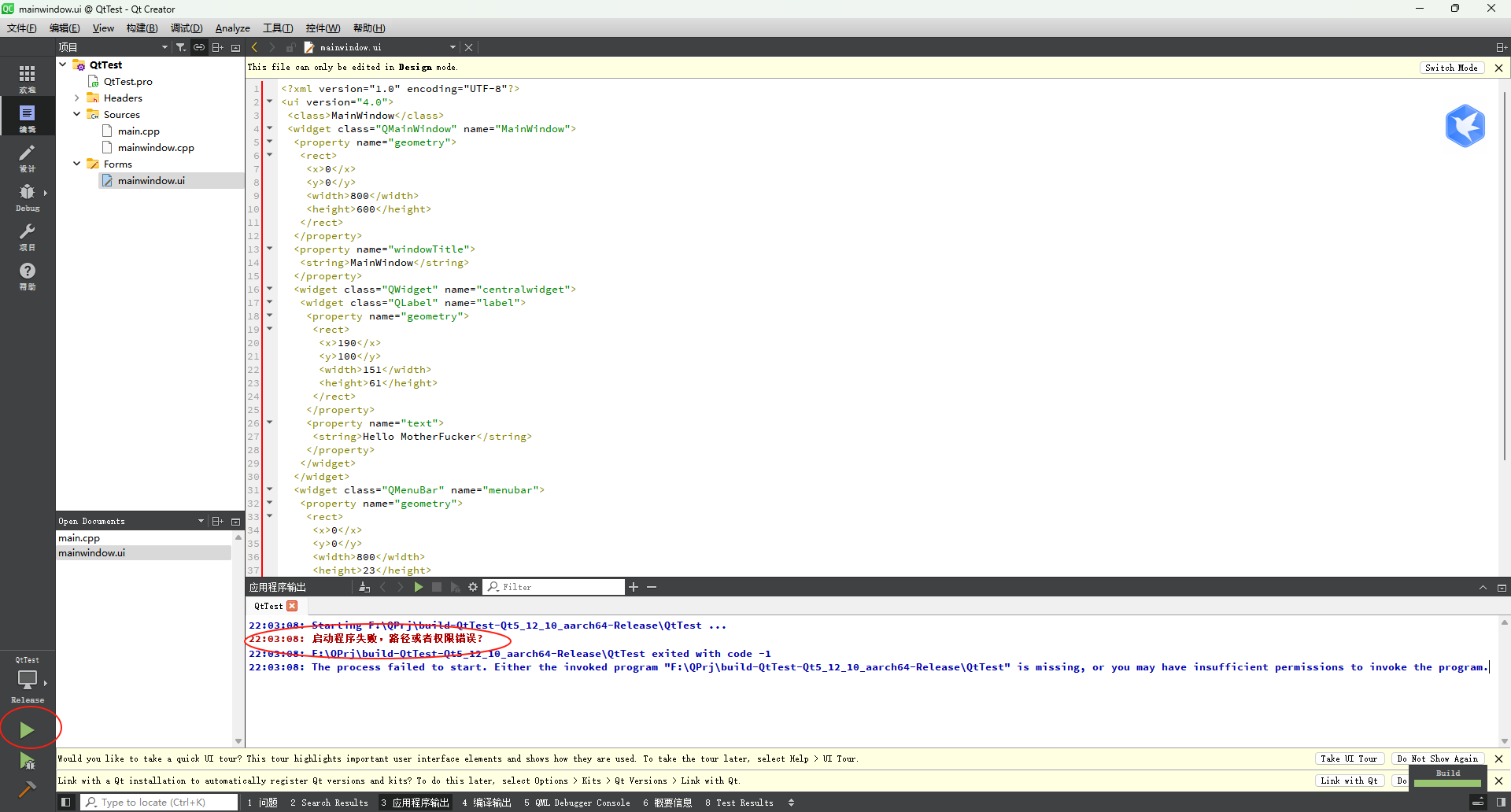Split the Open Documents panel

(218, 521)
